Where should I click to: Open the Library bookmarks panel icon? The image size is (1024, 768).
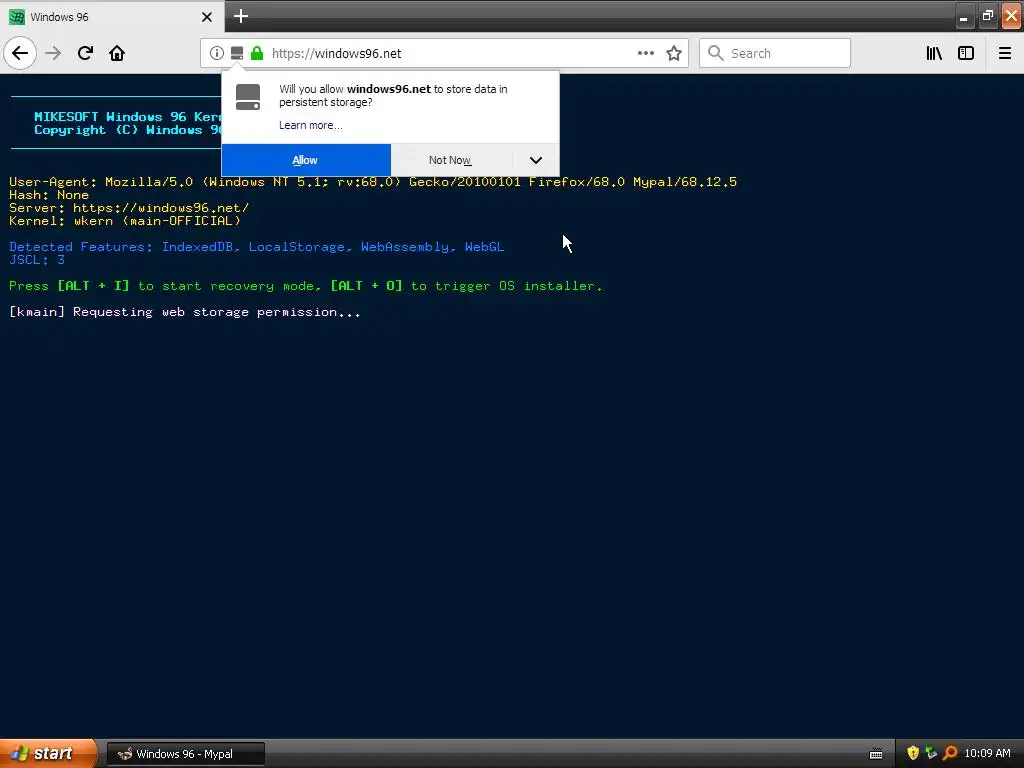pyautogui.click(x=934, y=54)
